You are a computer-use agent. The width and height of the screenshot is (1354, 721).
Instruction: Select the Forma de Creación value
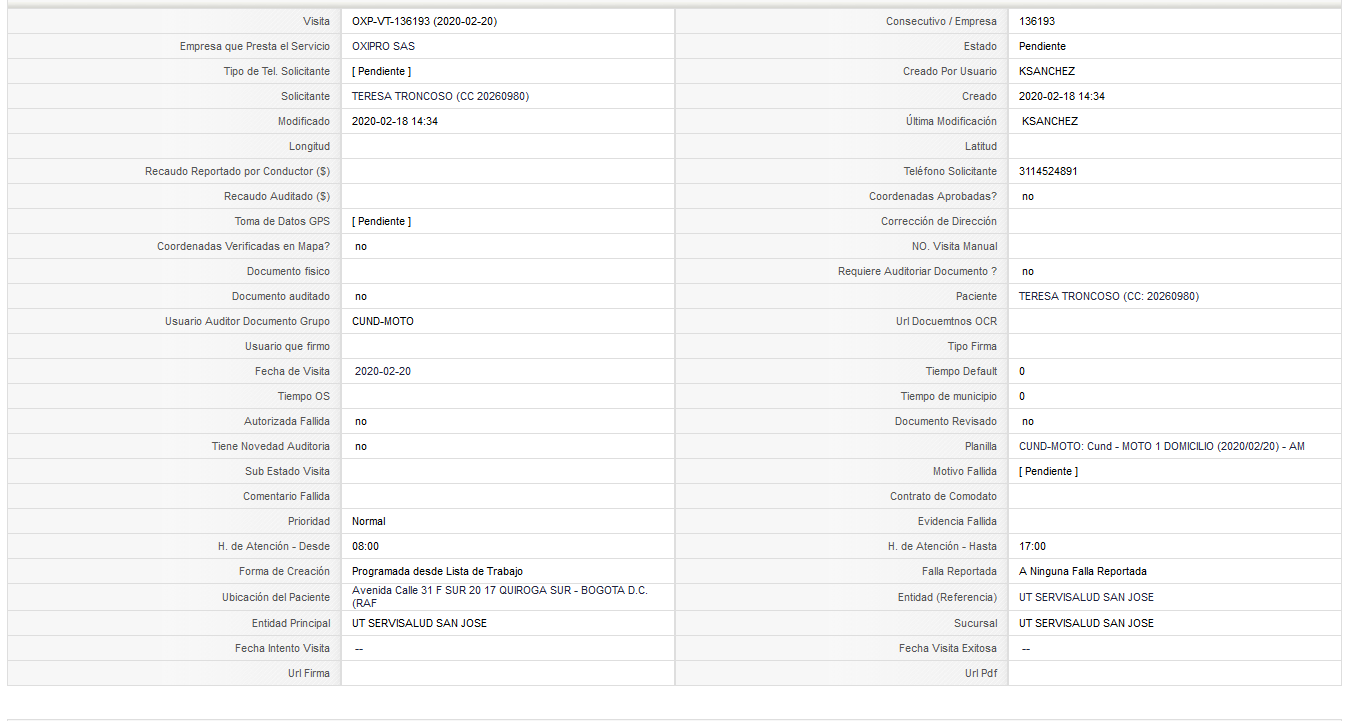tap(437, 571)
